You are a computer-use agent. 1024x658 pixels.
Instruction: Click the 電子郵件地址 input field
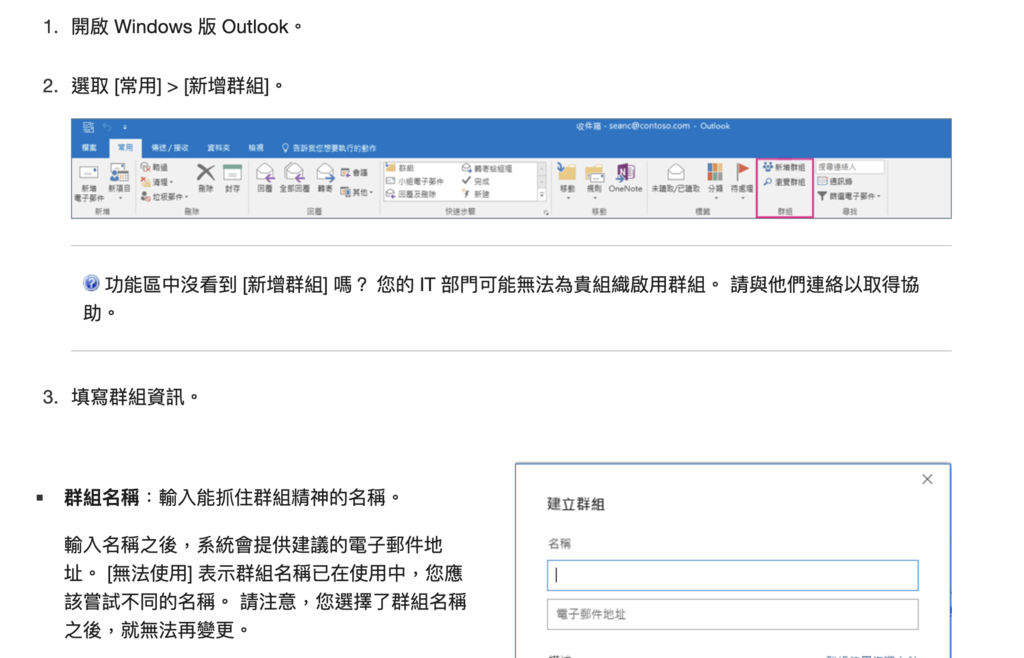[x=732, y=614]
